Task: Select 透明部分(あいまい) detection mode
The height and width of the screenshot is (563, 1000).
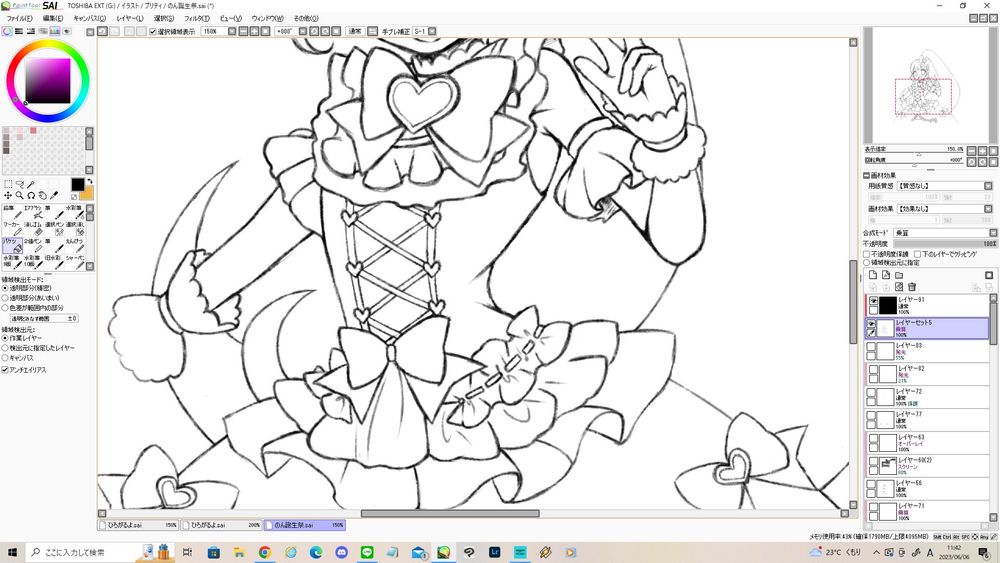Action: point(5,298)
